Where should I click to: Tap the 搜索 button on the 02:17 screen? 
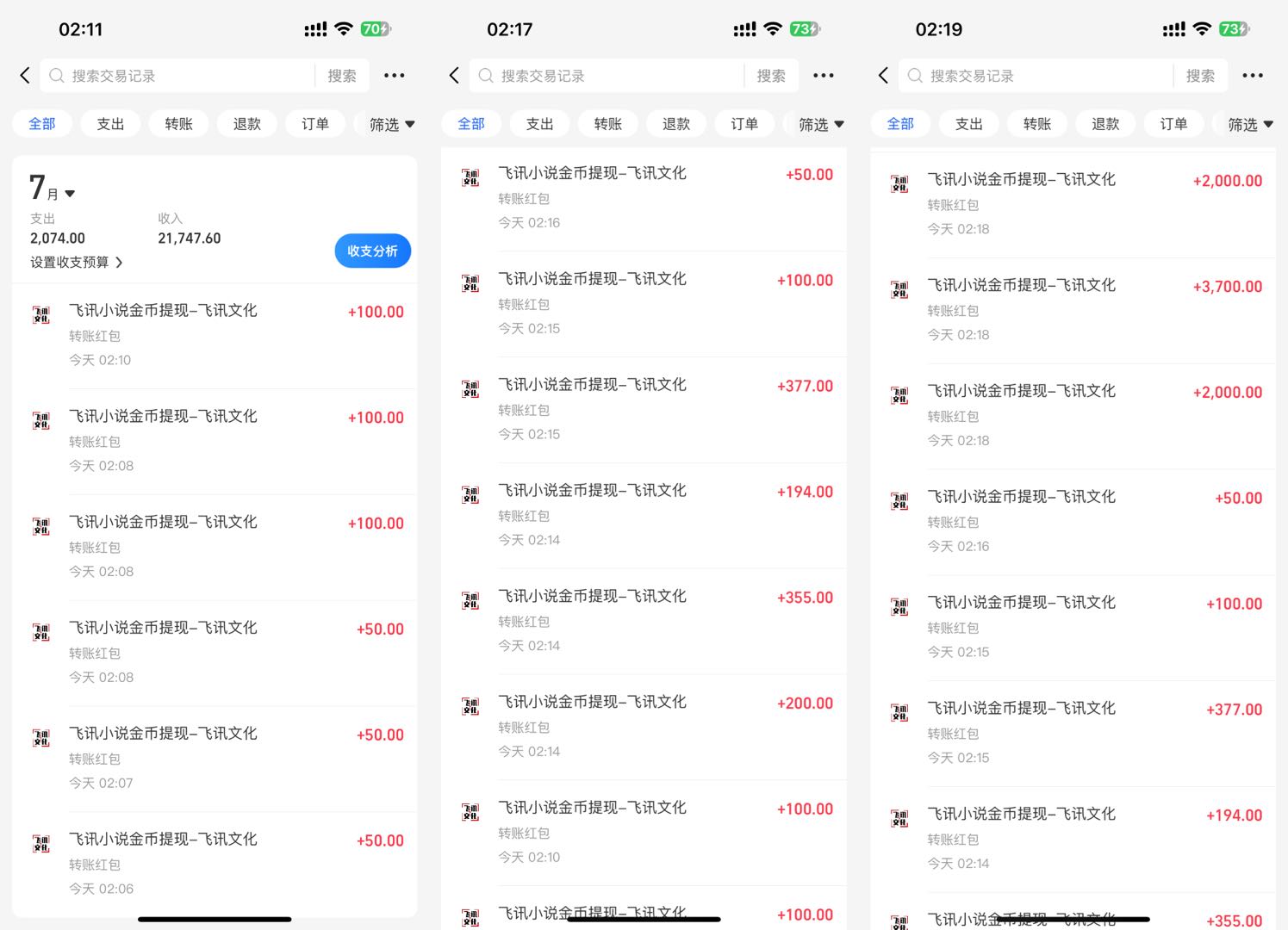pos(771,76)
